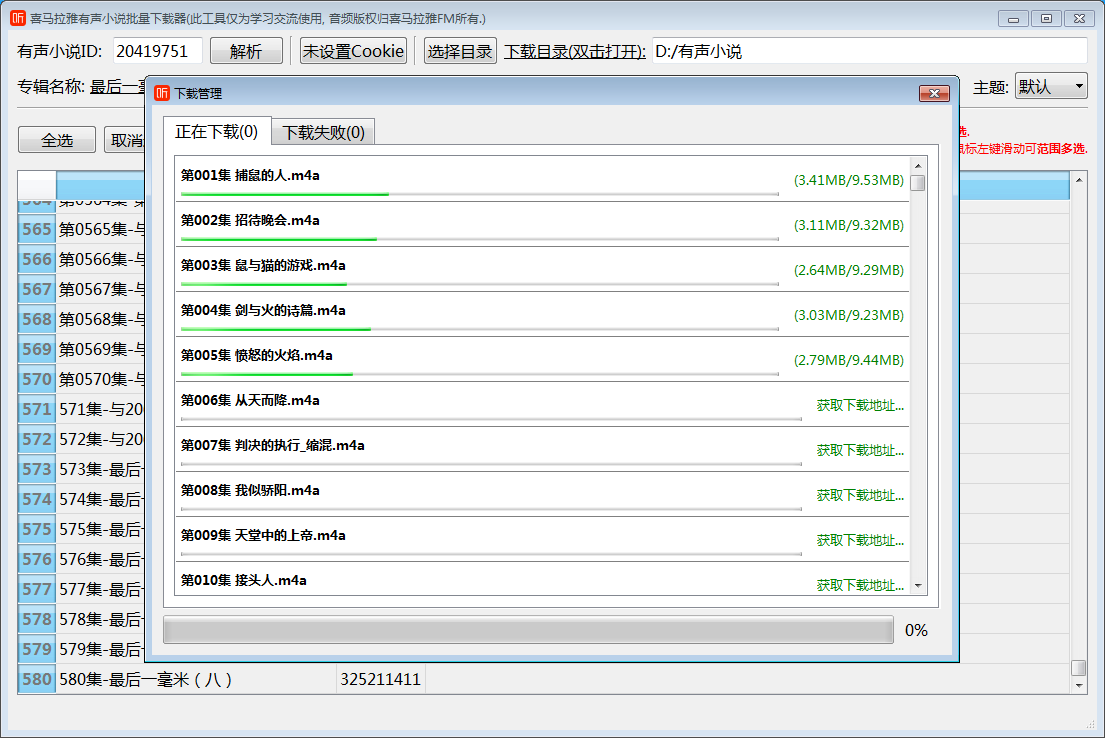Select row header 566 in the episode list
Viewport: 1105px width, 738px height.
tap(37, 259)
